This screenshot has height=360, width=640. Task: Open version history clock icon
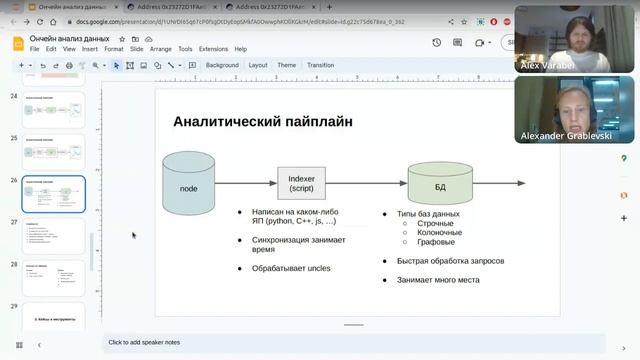tap(437, 42)
